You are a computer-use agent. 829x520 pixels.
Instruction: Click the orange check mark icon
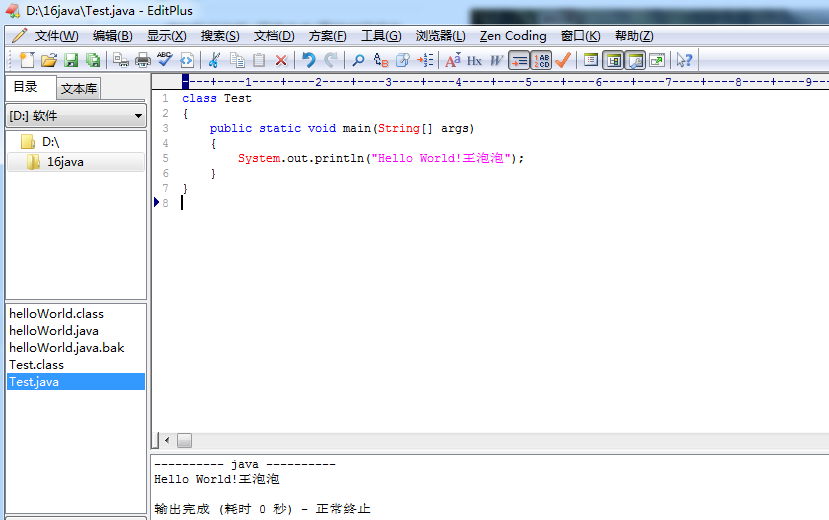[563, 60]
